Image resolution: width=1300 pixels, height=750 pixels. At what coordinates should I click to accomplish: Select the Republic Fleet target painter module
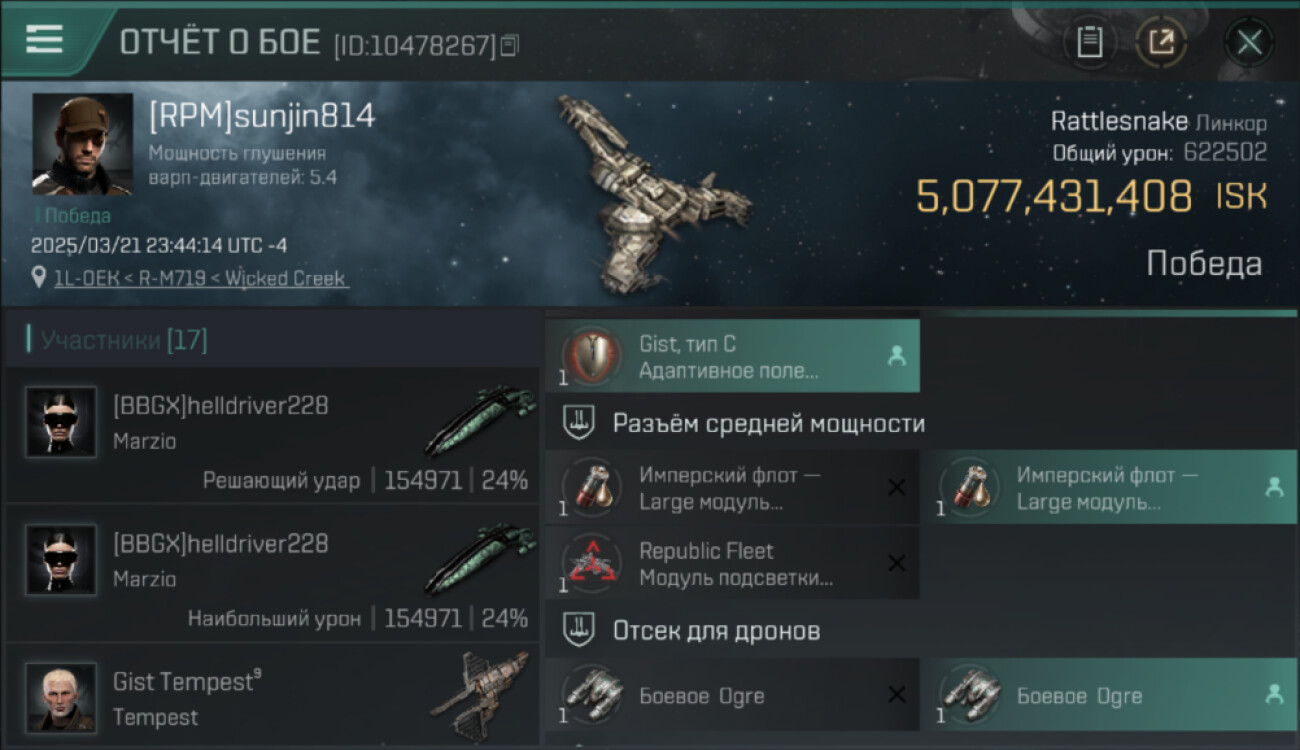[x=733, y=563]
